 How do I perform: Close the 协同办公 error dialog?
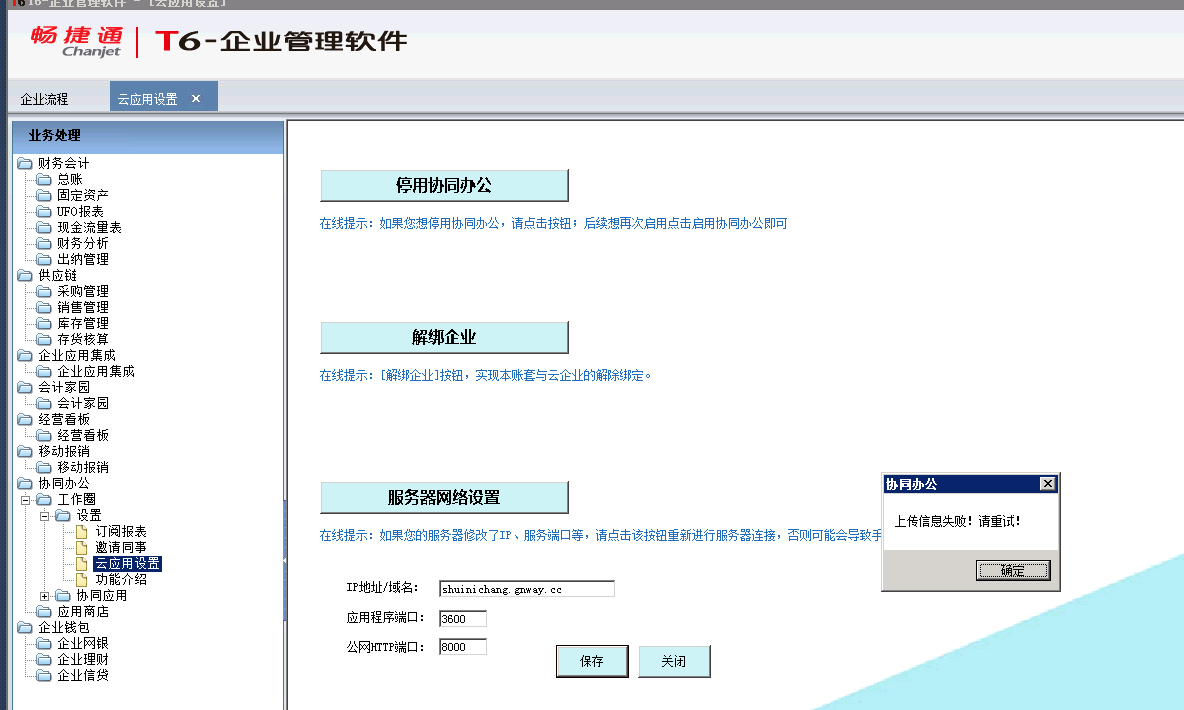(1047, 483)
